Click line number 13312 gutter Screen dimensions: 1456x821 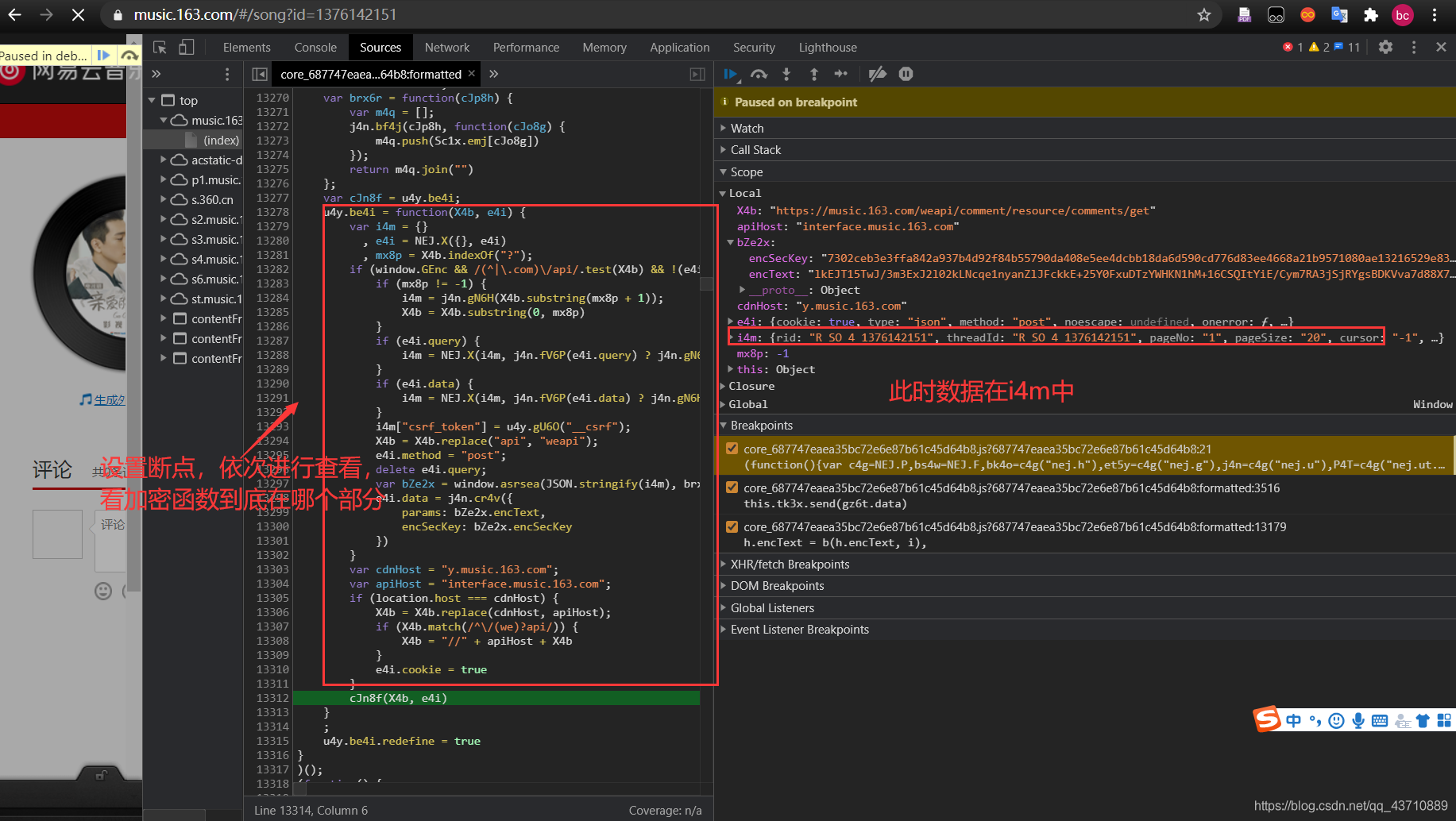point(272,698)
